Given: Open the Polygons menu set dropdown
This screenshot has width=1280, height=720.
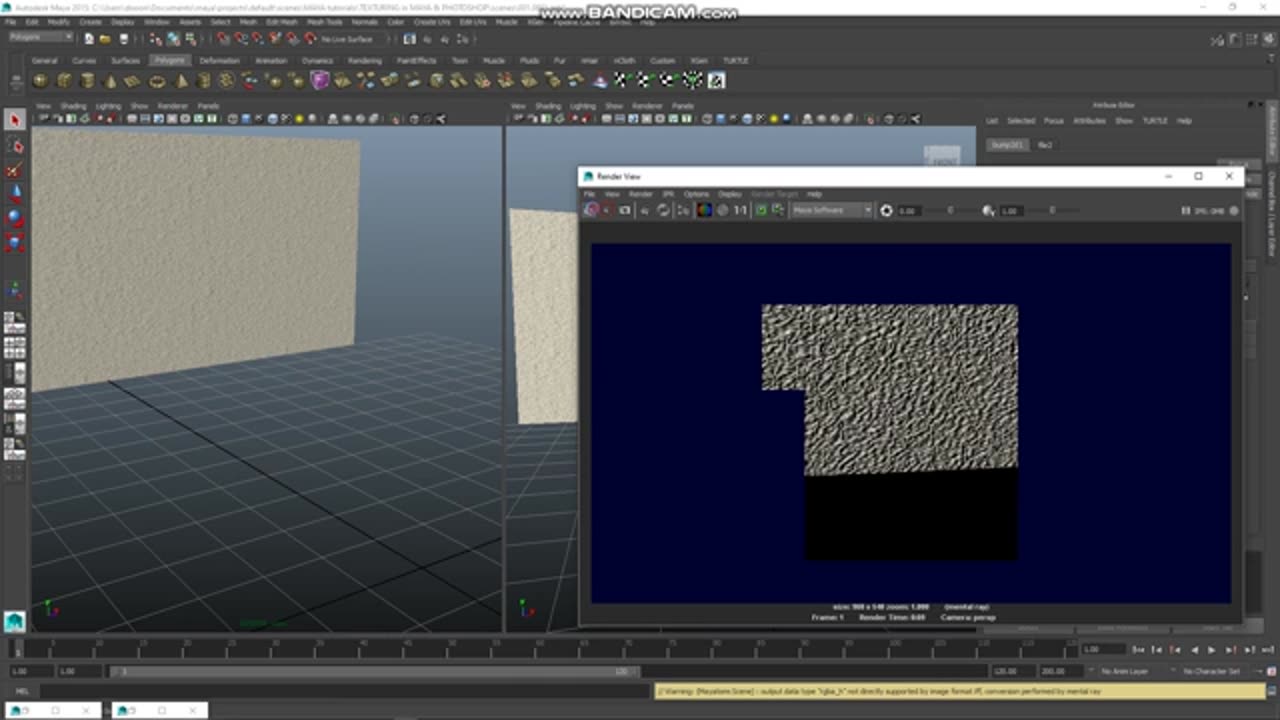Looking at the screenshot, I should click(40, 38).
